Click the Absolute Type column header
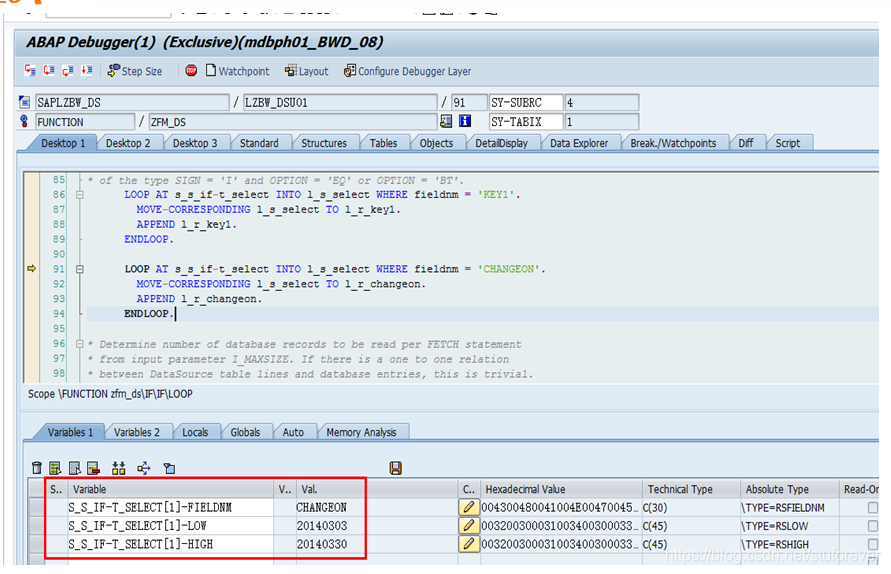Image resolution: width=891 pixels, height=574 pixels. (x=789, y=489)
